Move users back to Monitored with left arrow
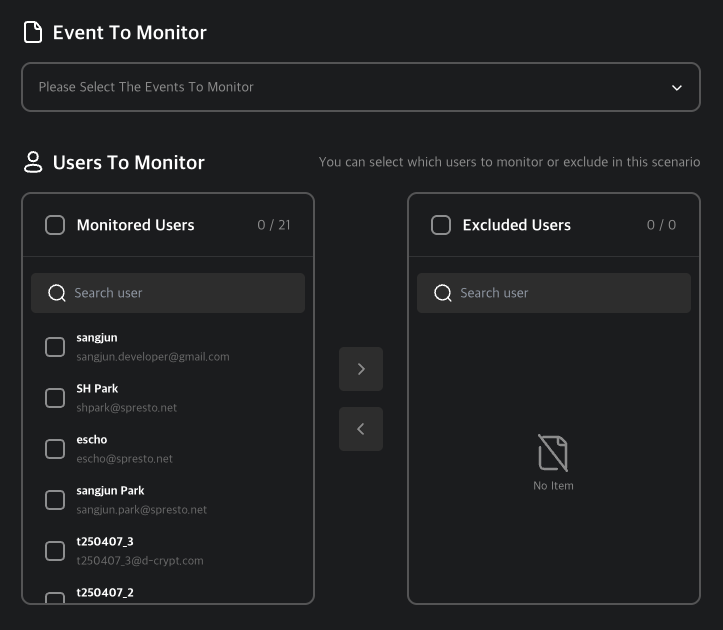The height and width of the screenshot is (630, 723). [x=361, y=429]
